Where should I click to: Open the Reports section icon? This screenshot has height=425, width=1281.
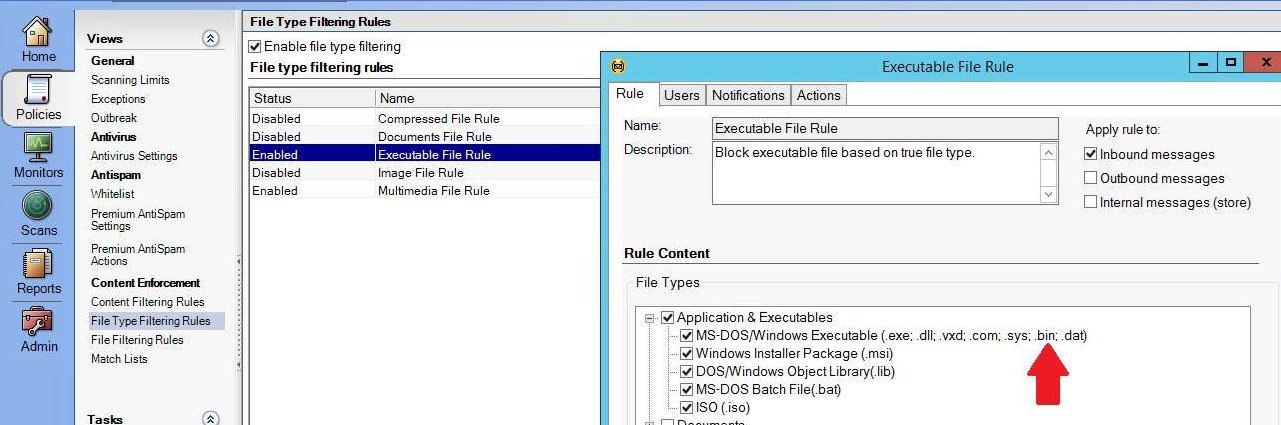tap(37, 264)
